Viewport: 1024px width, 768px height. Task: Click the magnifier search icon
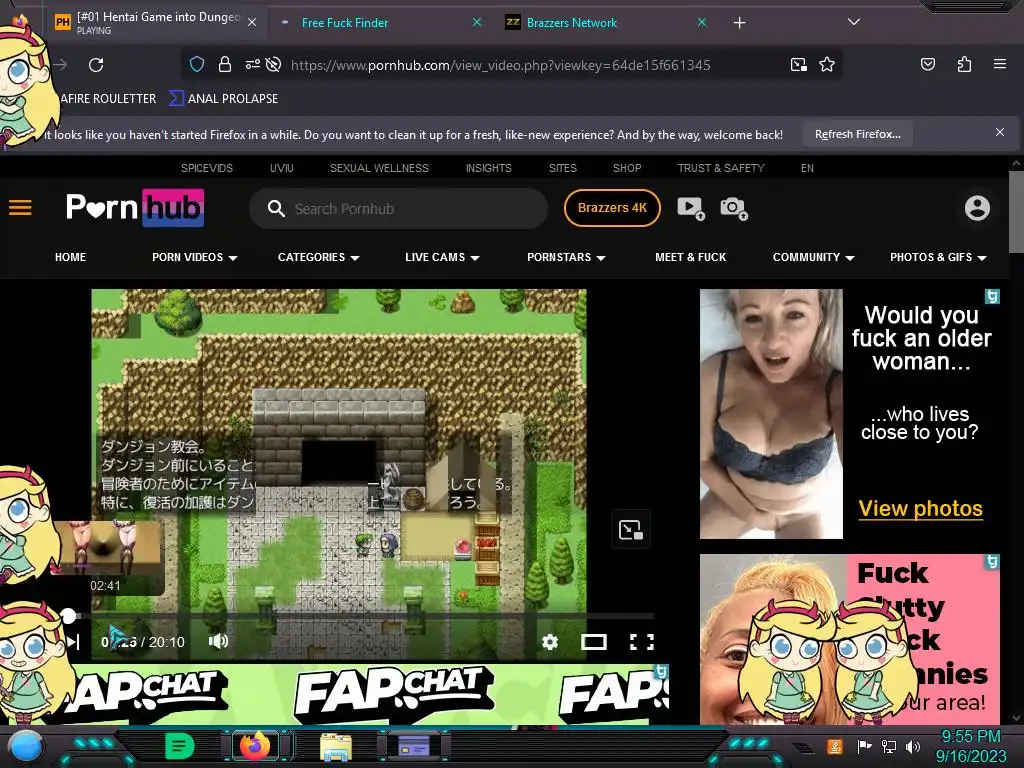pyautogui.click(x=276, y=208)
